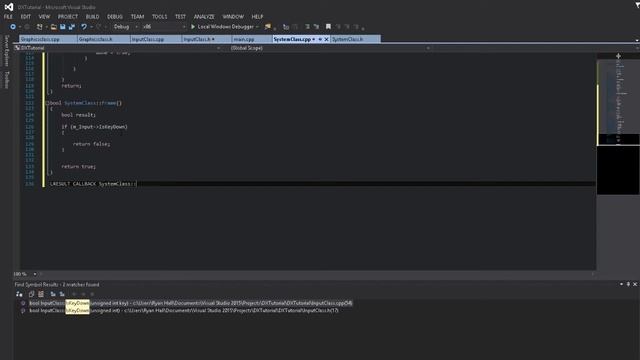Expand the Local Windows Debugger dropdown arrow
The height and width of the screenshot is (360, 640).
[x=258, y=27]
